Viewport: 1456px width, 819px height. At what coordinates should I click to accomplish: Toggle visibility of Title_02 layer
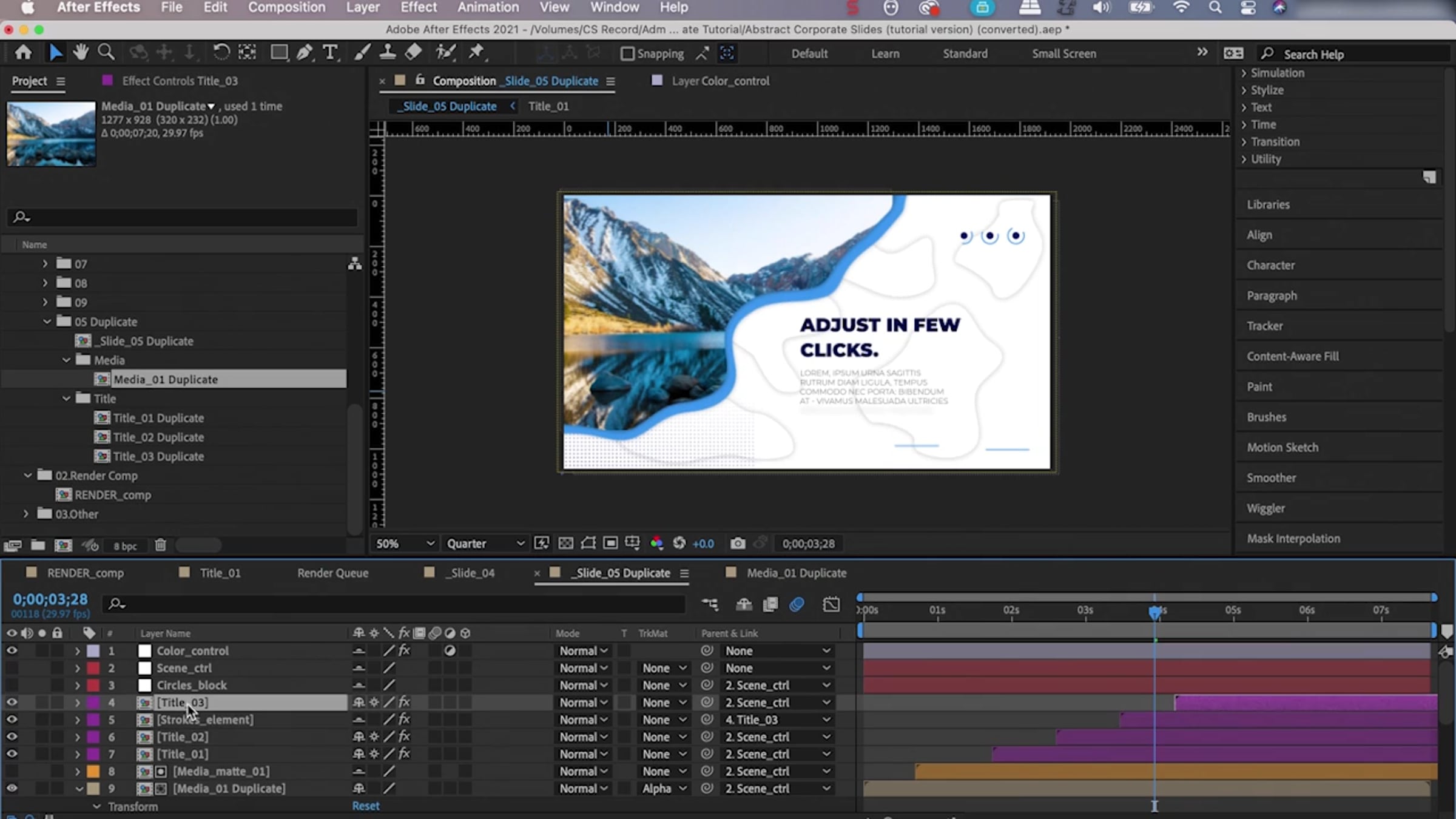[12, 736]
